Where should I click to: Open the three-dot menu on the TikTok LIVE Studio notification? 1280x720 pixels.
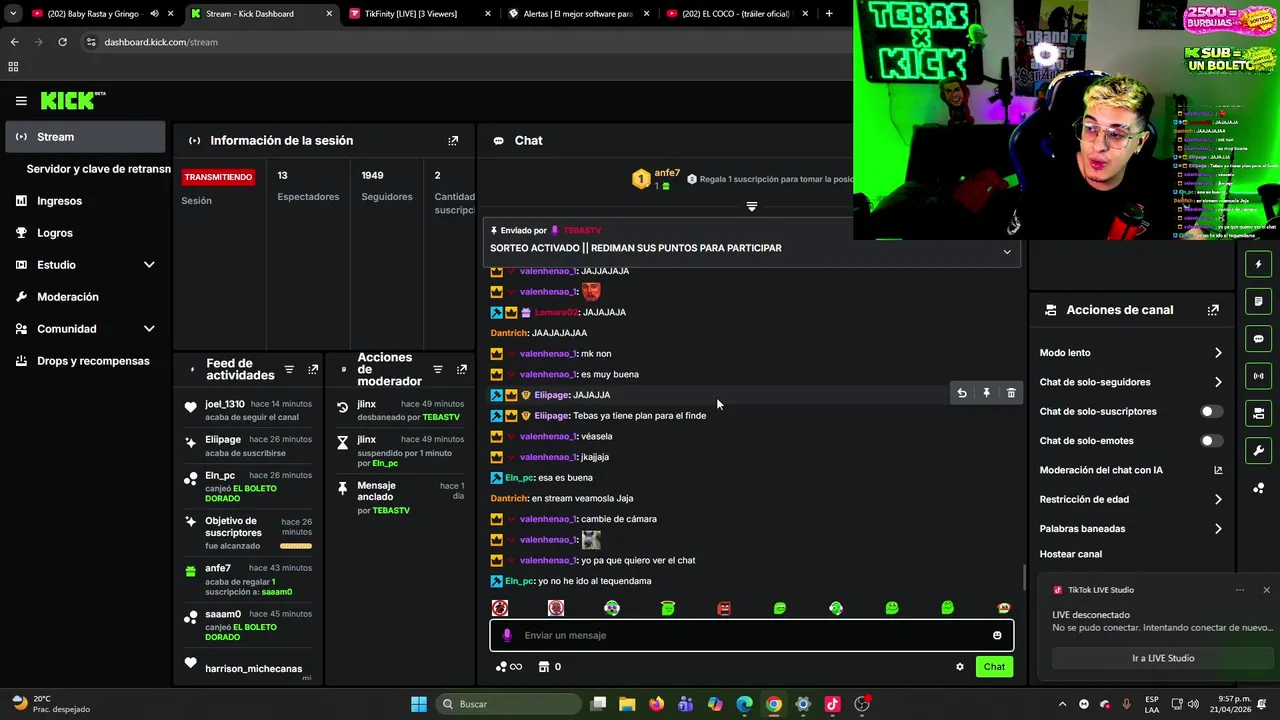[x=1240, y=590]
